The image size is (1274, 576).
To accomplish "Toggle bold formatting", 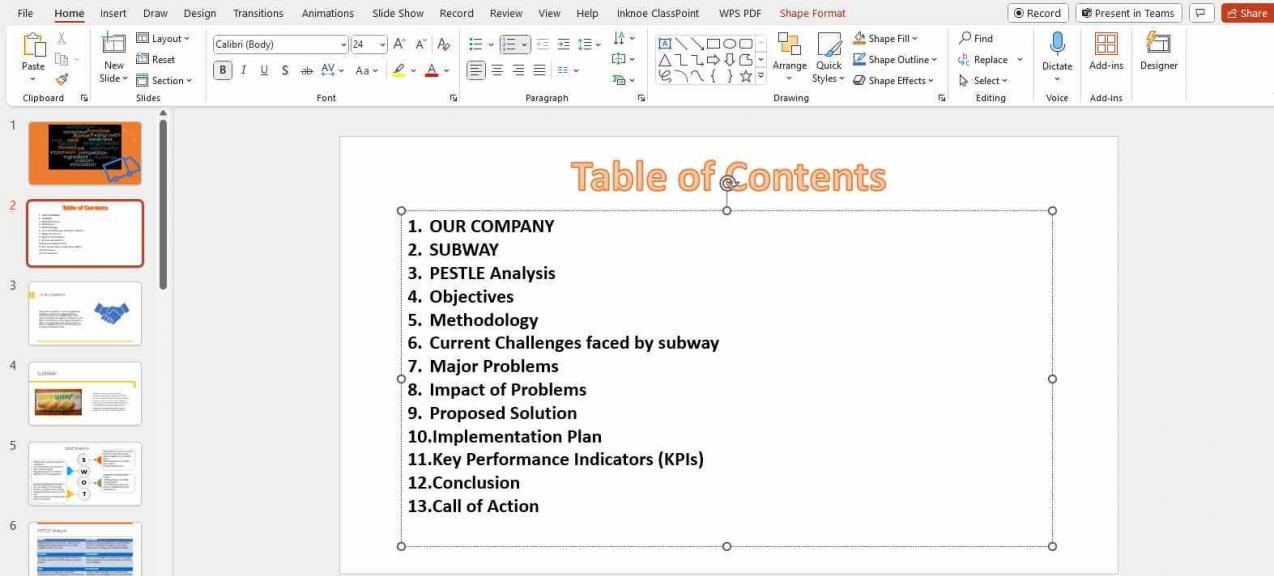I will (x=222, y=70).
